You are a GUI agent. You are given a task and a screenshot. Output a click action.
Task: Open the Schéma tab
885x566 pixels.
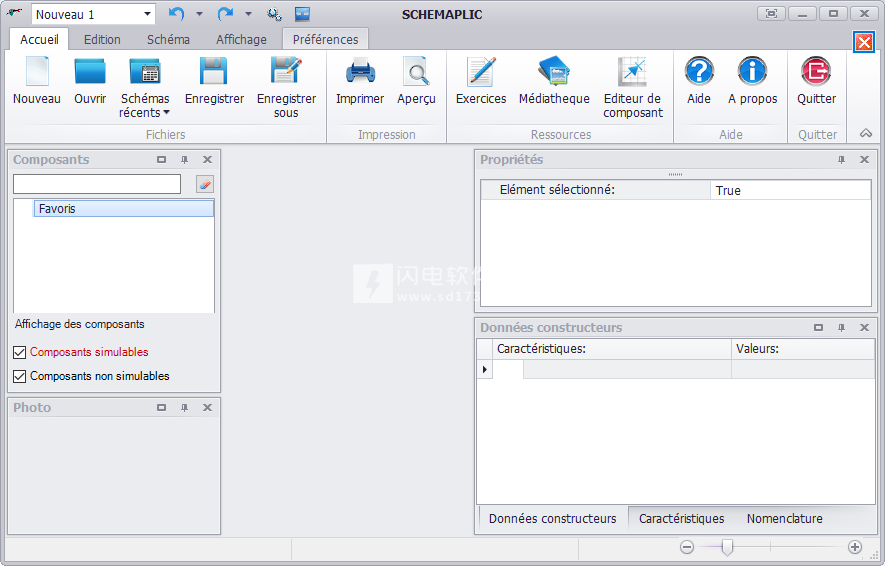click(x=168, y=40)
